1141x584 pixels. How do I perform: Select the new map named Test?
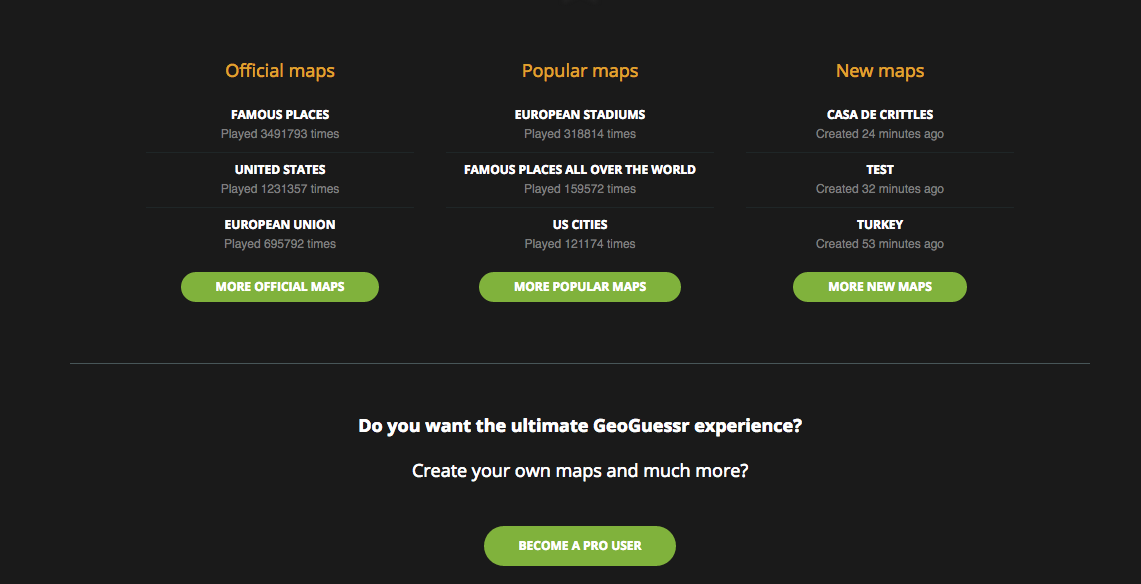[x=880, y=170]
